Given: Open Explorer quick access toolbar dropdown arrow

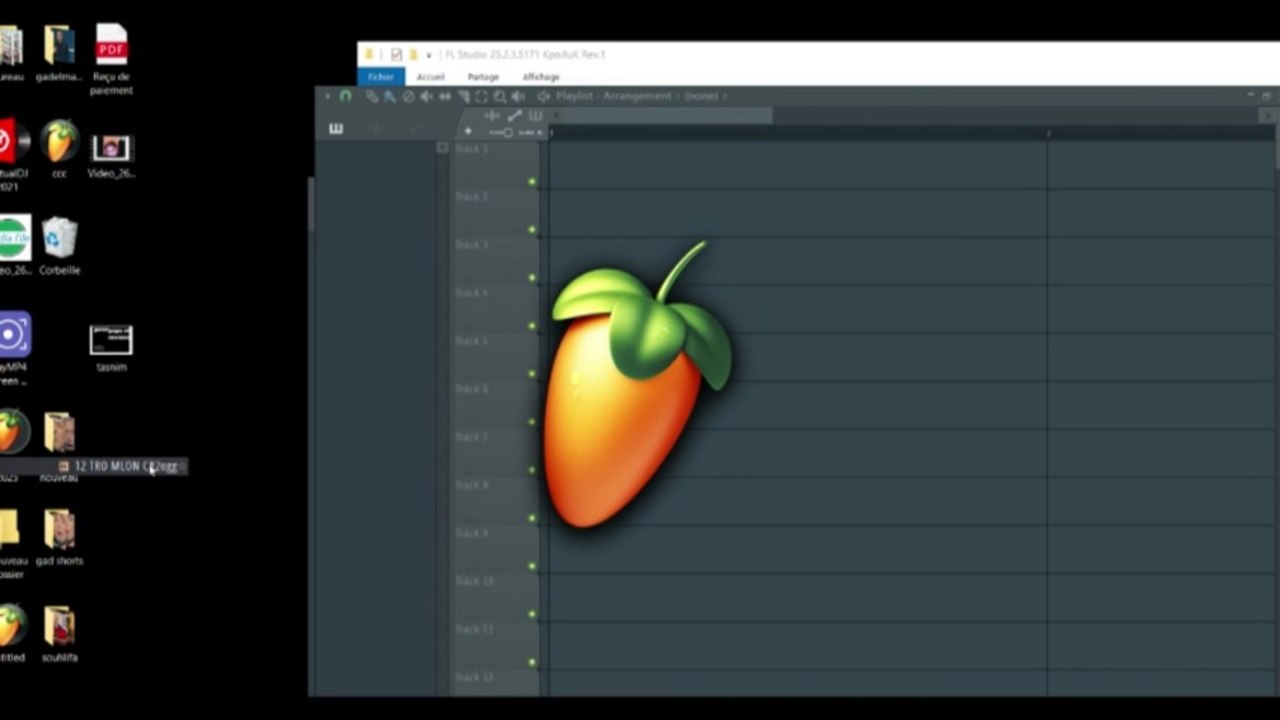Looking at the screenshot, I should point(429,55).
